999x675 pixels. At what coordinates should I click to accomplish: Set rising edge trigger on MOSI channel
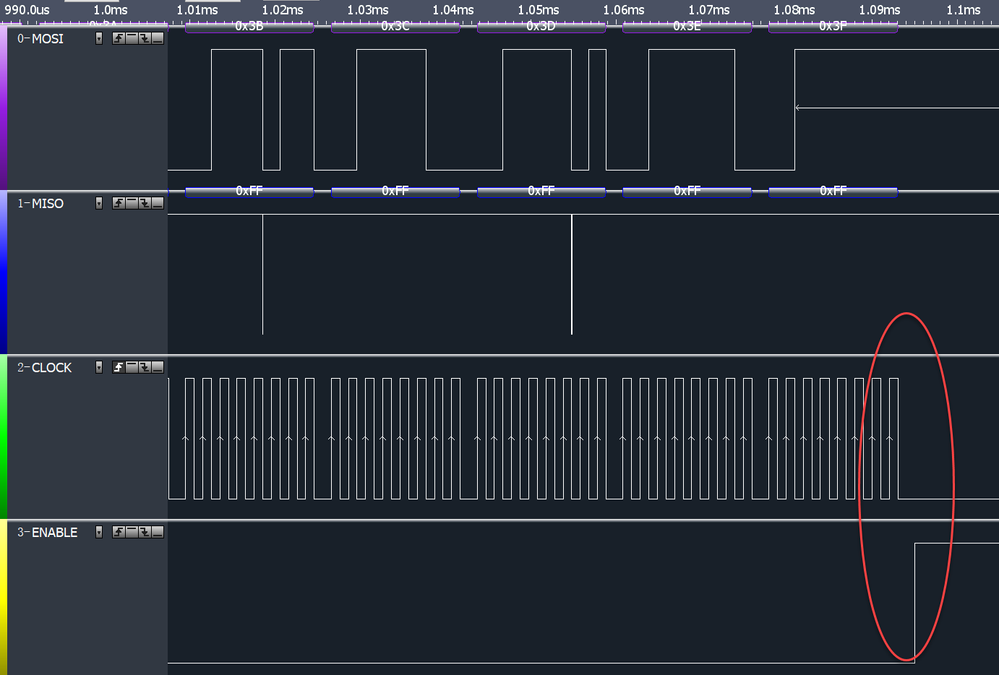119,38
